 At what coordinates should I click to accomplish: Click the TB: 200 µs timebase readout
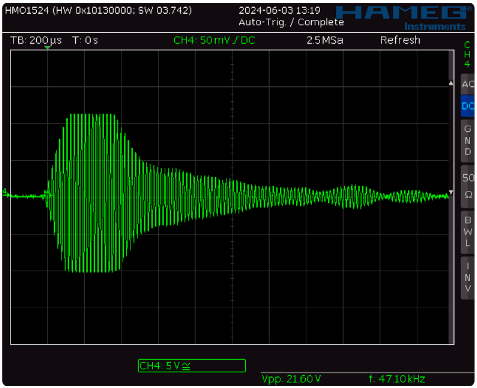click(x=36, y=41)
